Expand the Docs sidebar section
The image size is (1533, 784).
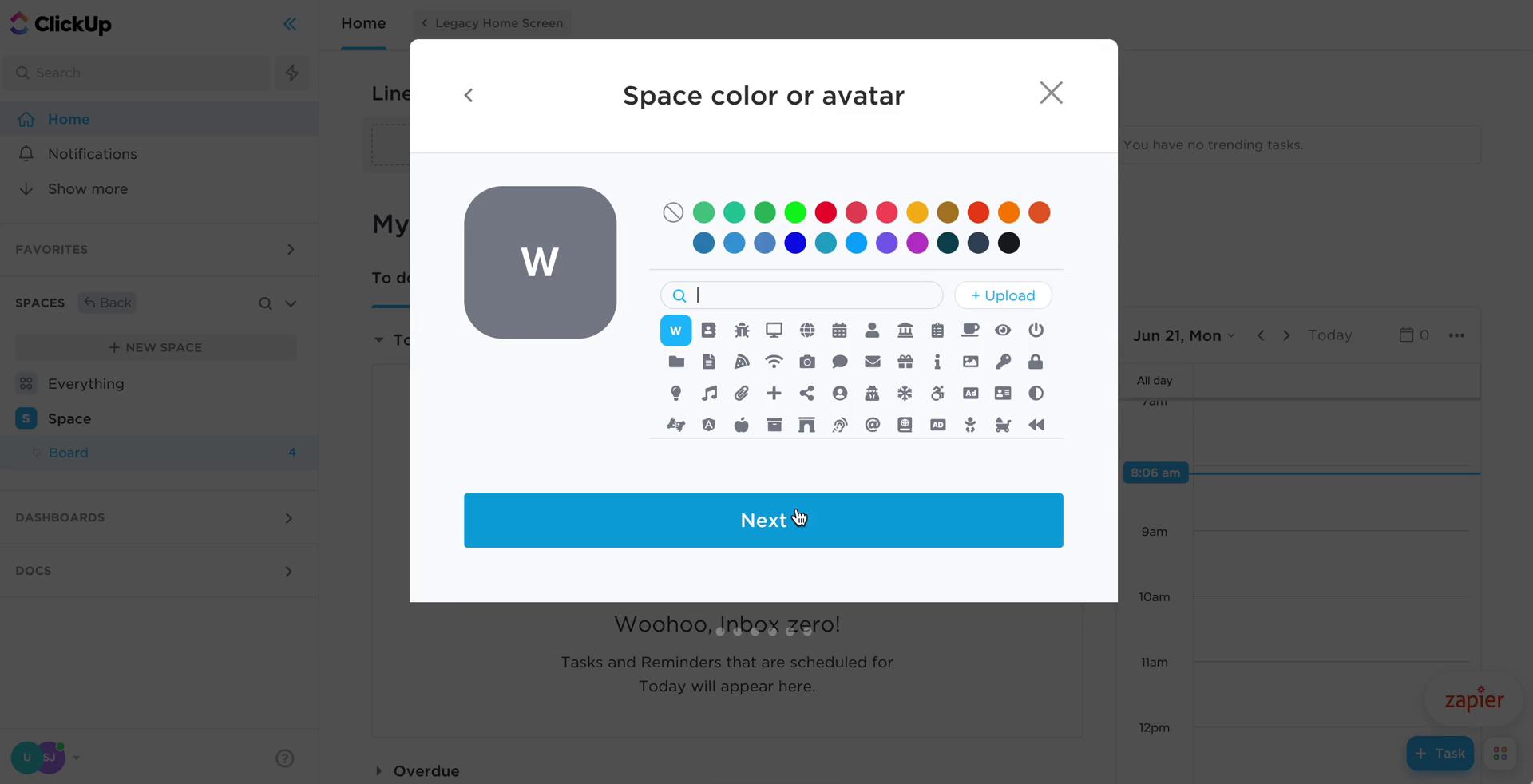[289, 572]
